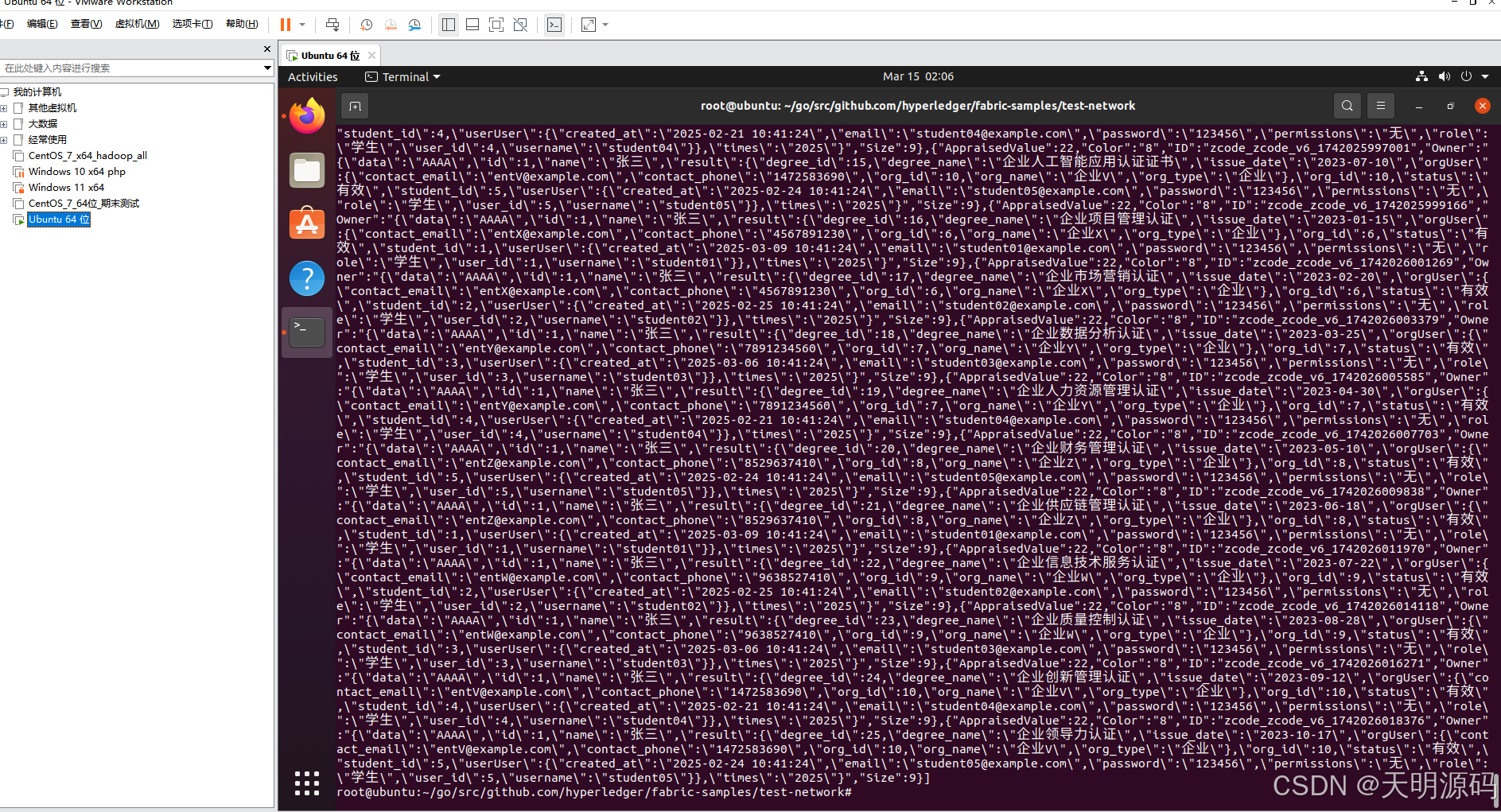The image size is (1501, 812).
Task: Open the stretch display options arrow
Action: coord(605,25)
